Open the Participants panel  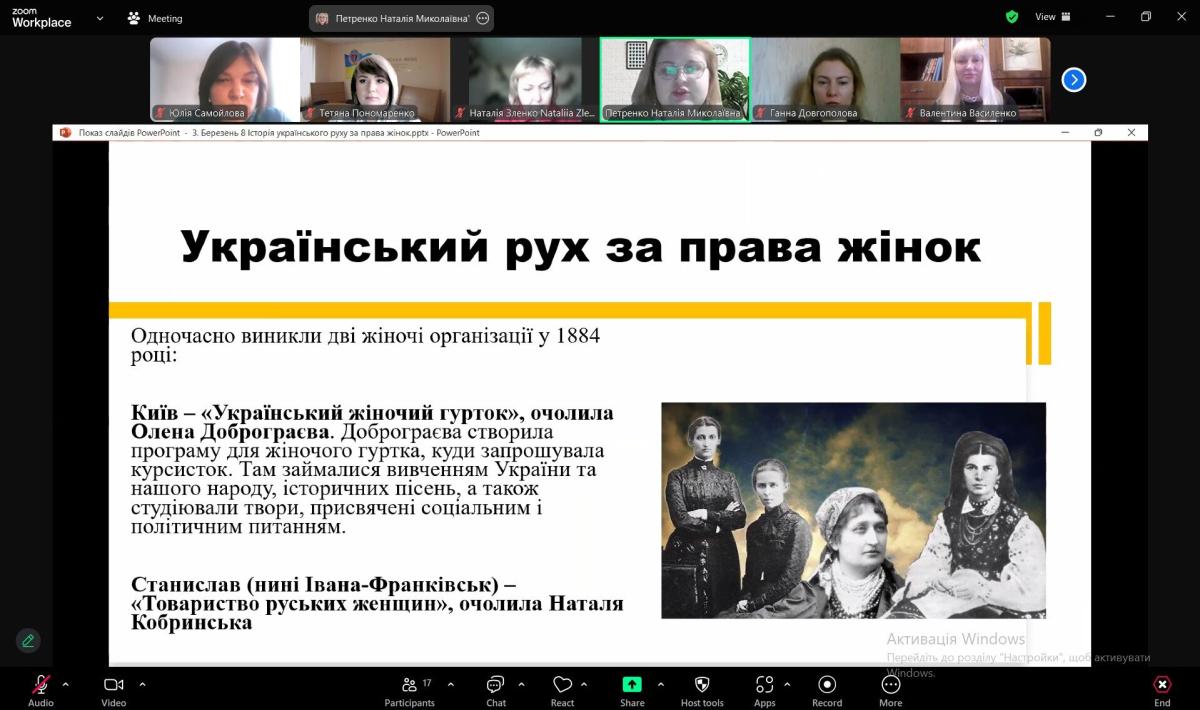[x=410, y=686]
